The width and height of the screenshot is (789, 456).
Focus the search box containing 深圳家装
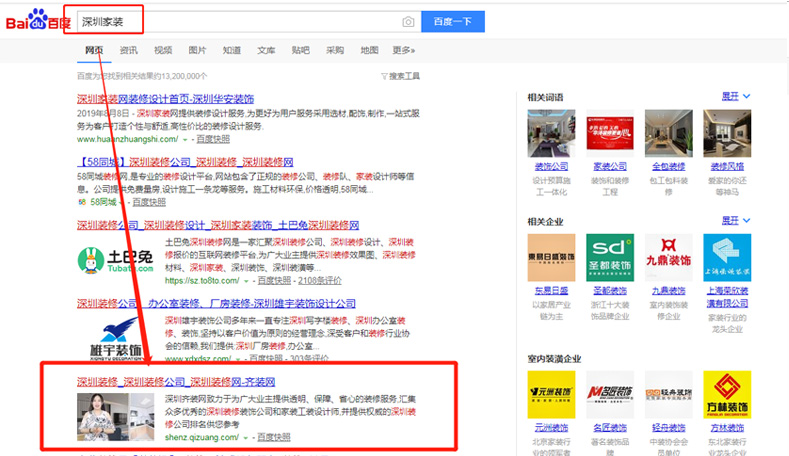(249, 22)
